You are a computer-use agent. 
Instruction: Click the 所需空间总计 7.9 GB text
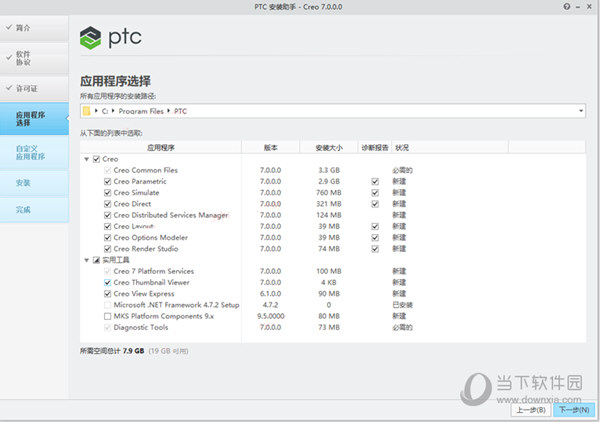pos(112,351)
